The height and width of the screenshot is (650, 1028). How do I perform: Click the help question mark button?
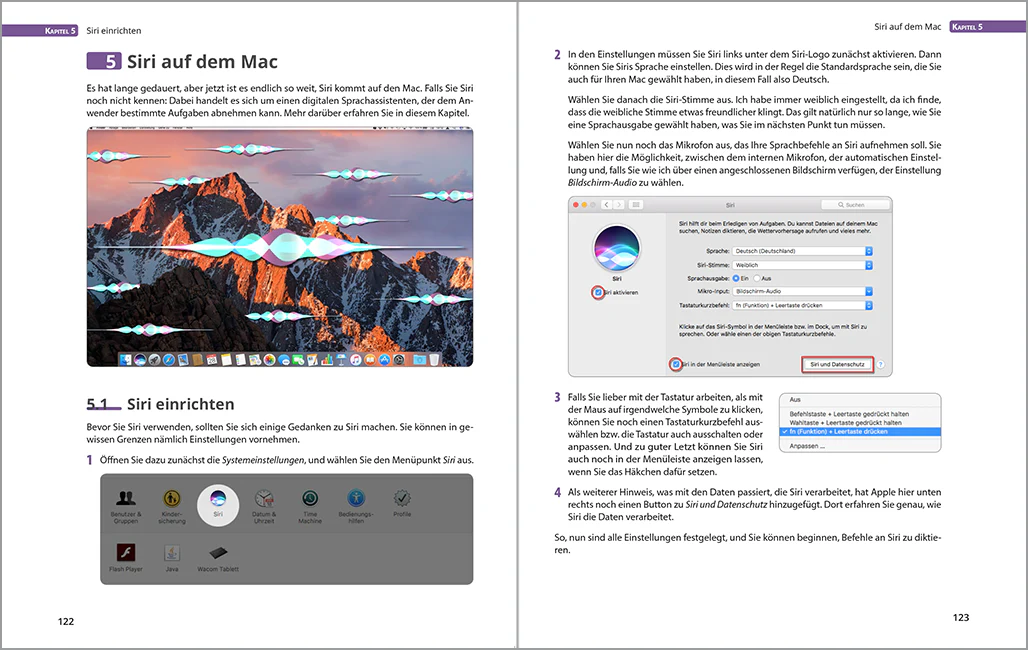(x=881, y=364)
